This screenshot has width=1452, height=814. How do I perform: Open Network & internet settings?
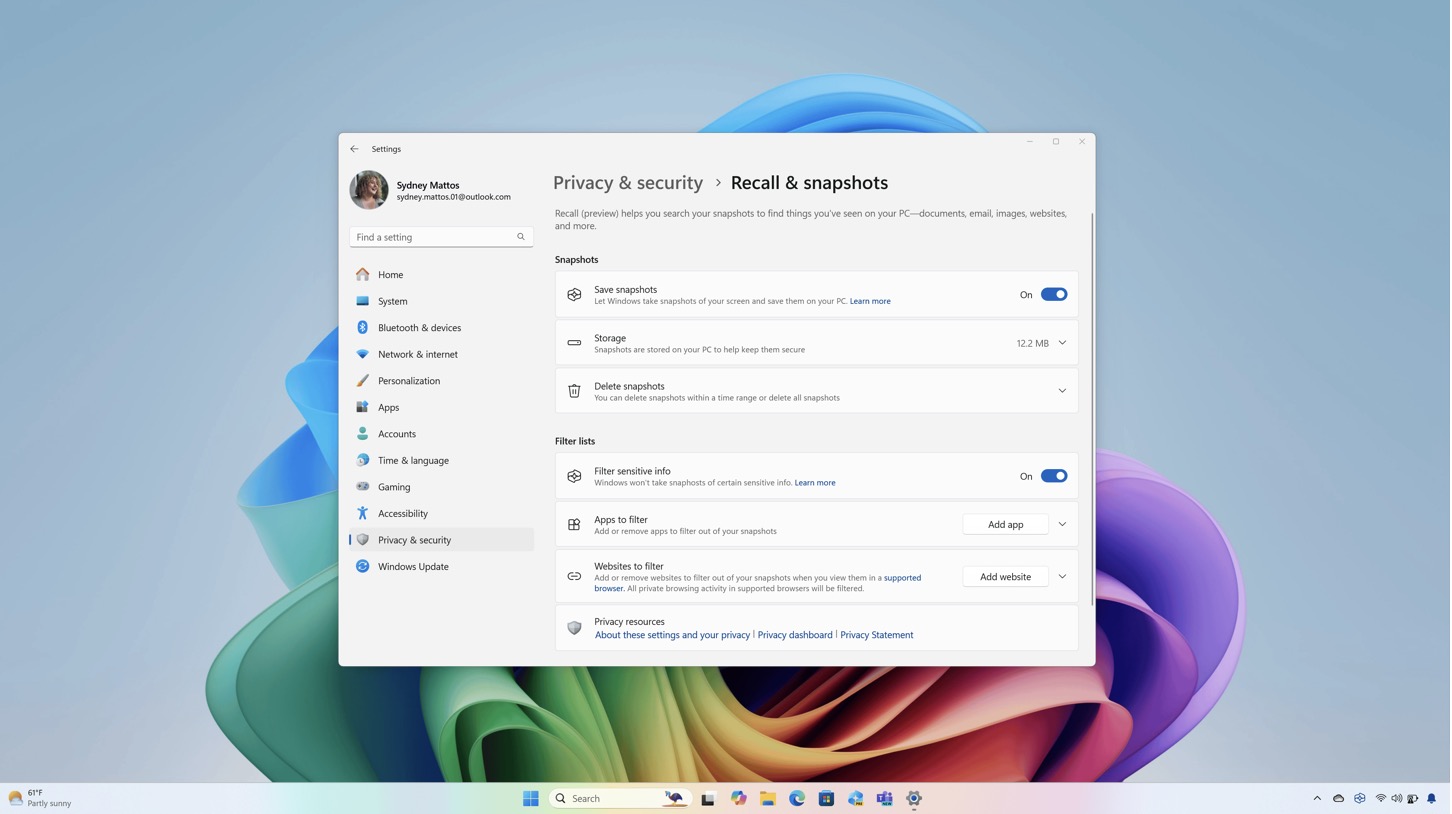pos(417,354)
